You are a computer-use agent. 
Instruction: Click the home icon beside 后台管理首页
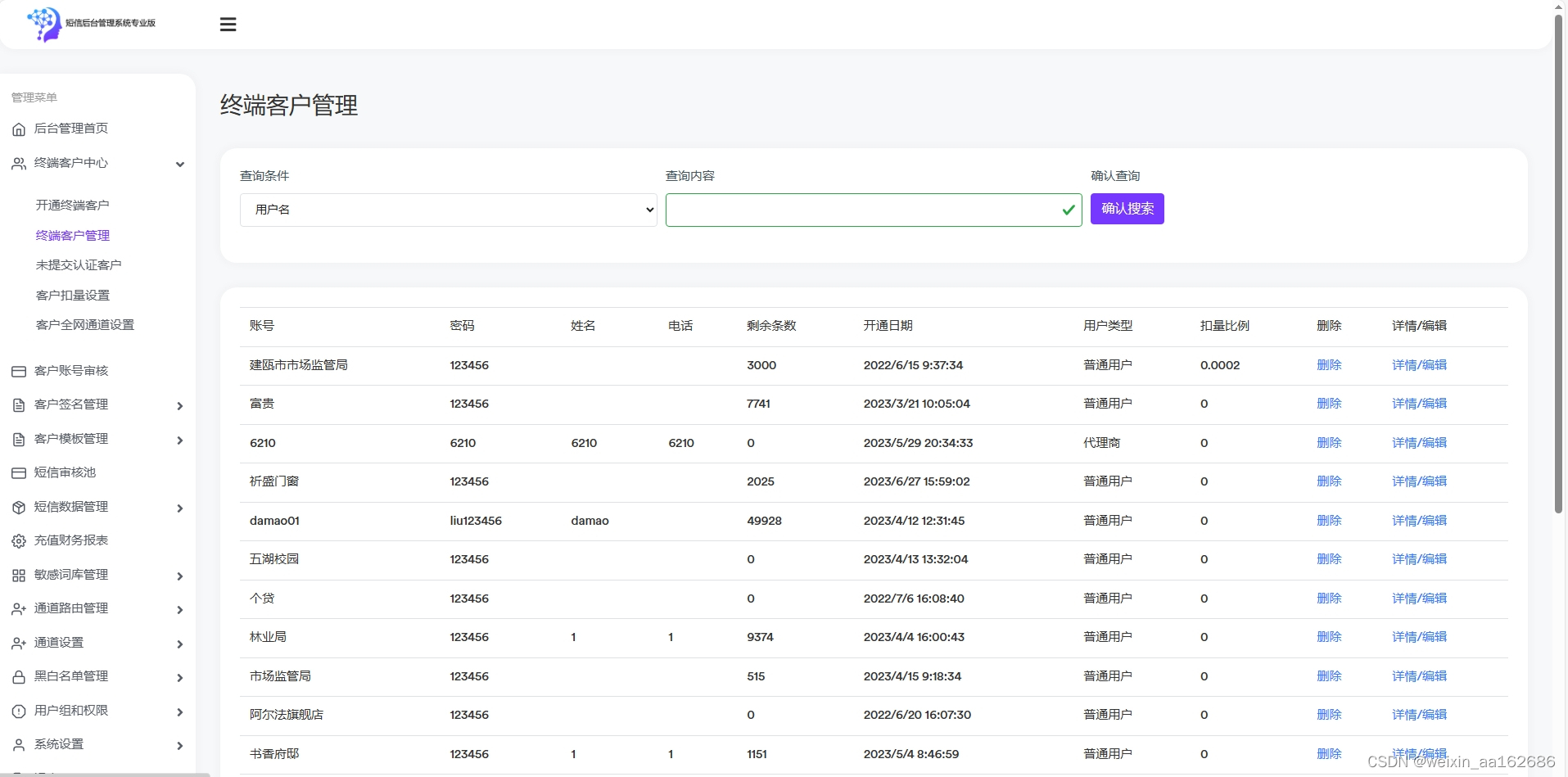click(19, 129)
